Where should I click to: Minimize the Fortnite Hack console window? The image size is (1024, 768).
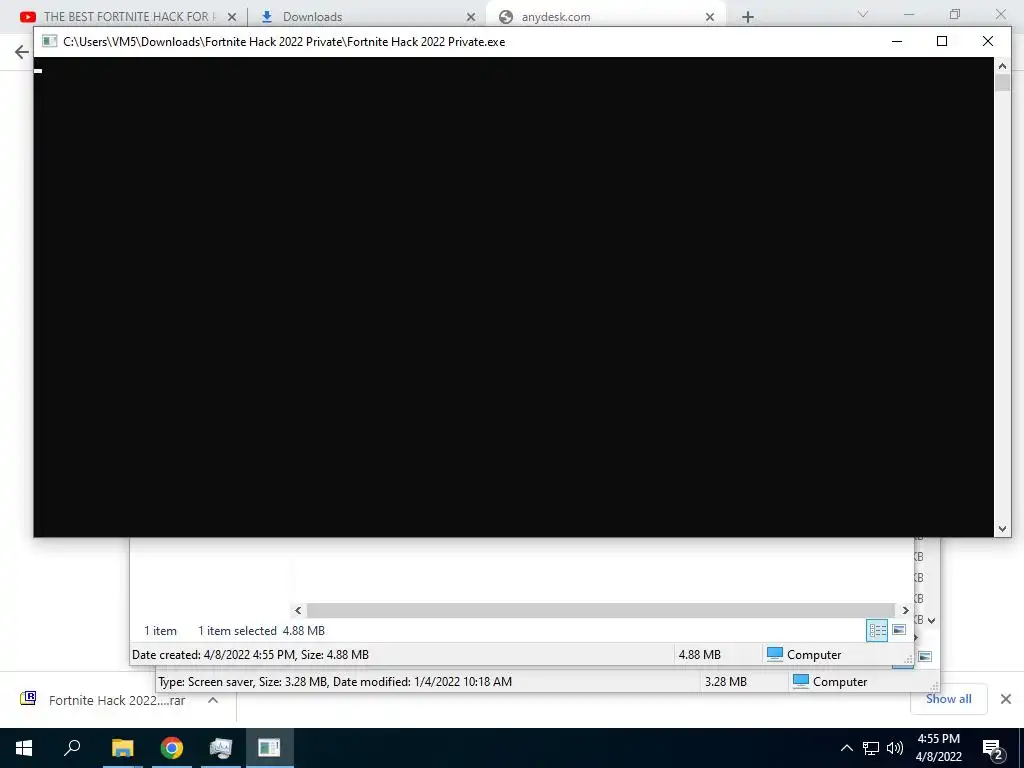click(x=897, y=41)
